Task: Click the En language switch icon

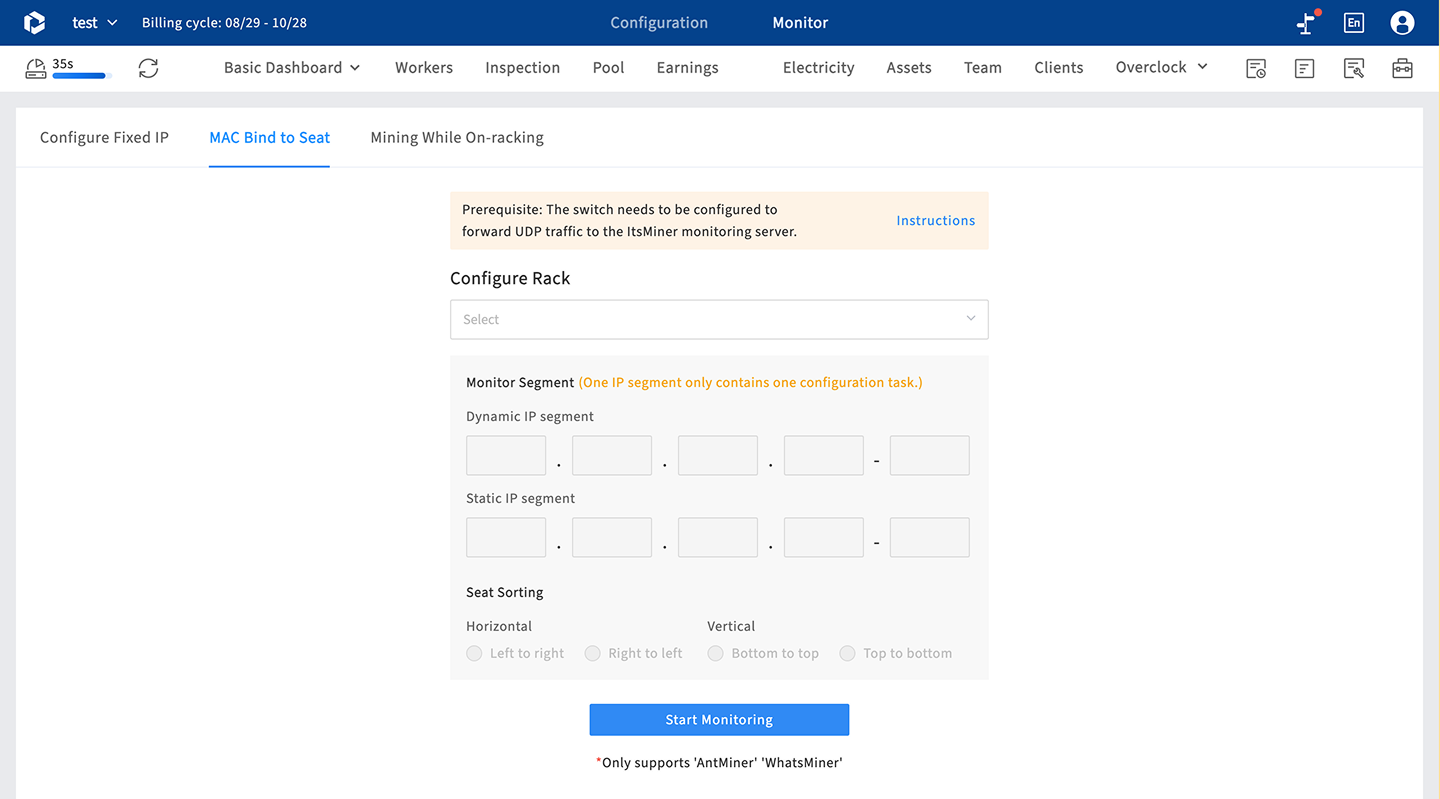Action: pyautogui.click(x=1353, y=23)
